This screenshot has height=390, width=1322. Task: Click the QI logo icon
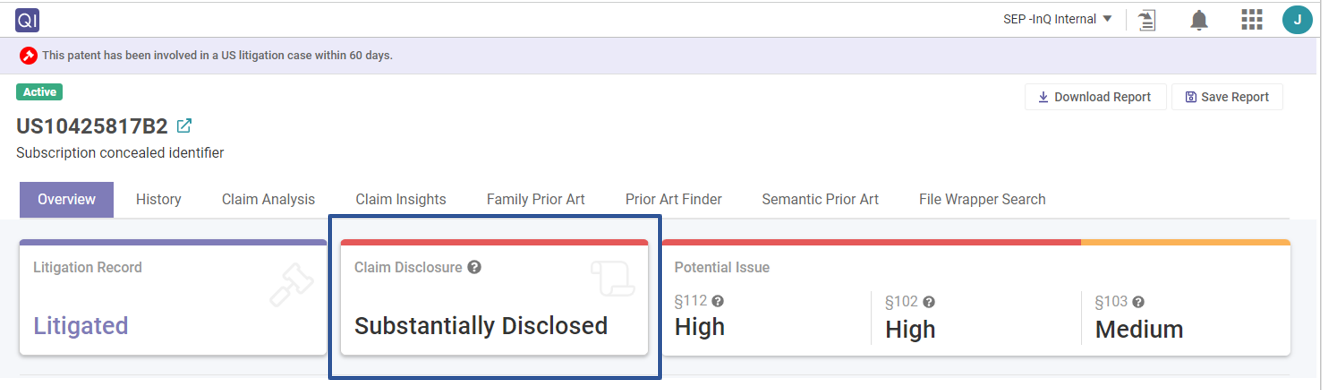tap(26, 20)
